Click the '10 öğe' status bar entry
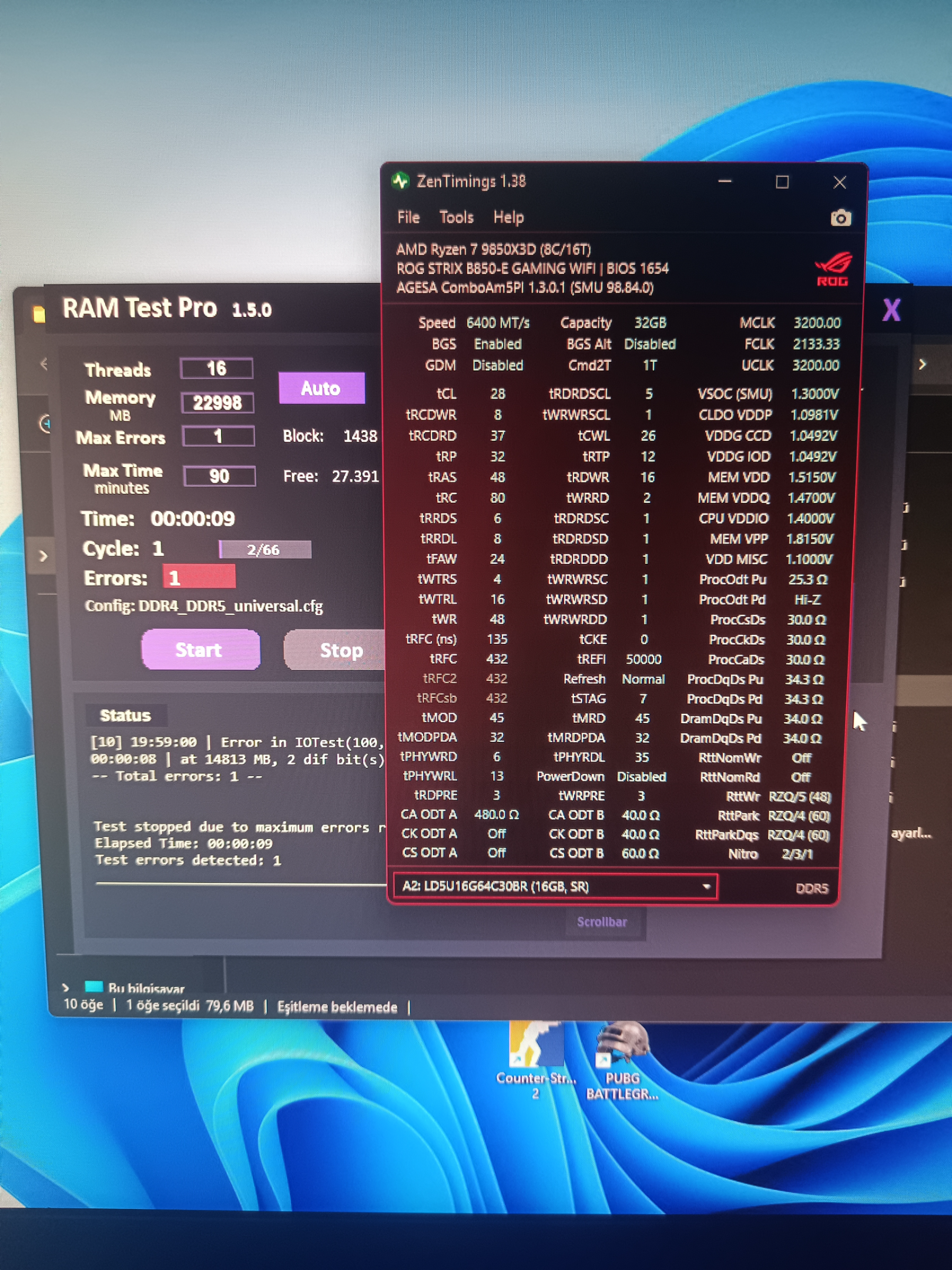 pos(83,1004)
